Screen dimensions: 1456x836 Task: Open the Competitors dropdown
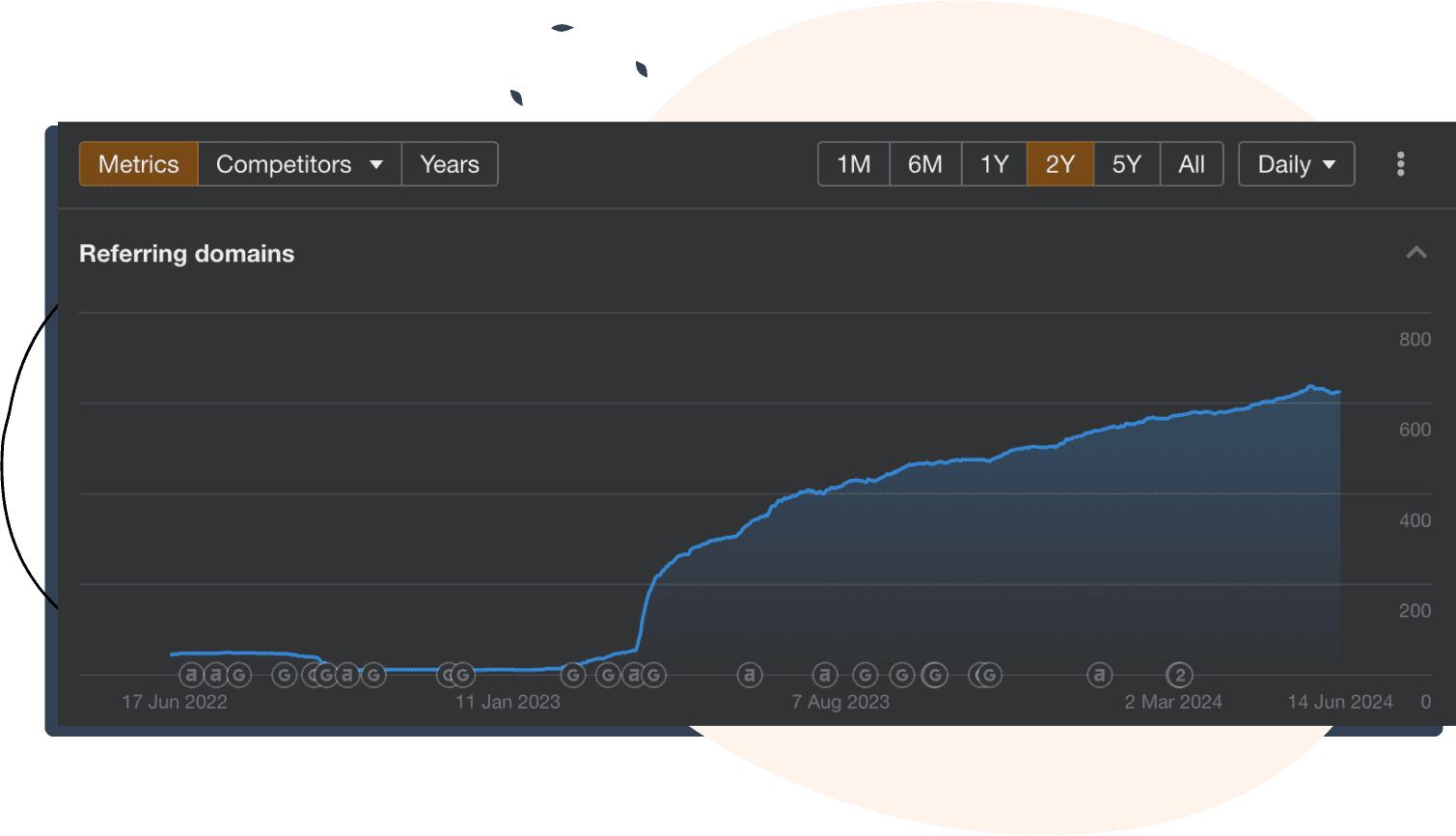pyautogui.click(x=299, y=164)
